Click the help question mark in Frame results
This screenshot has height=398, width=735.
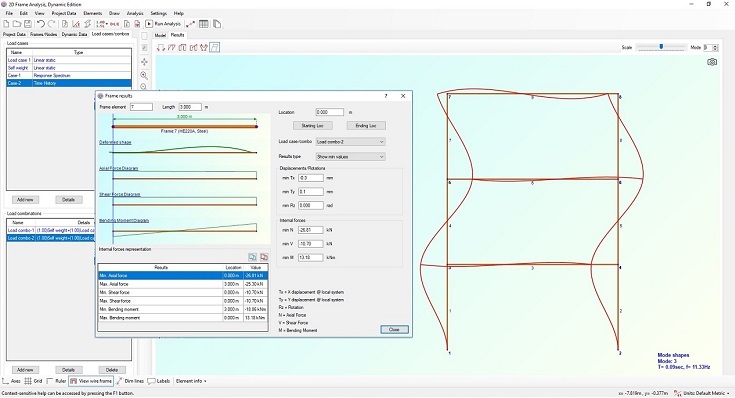[386, 96]
